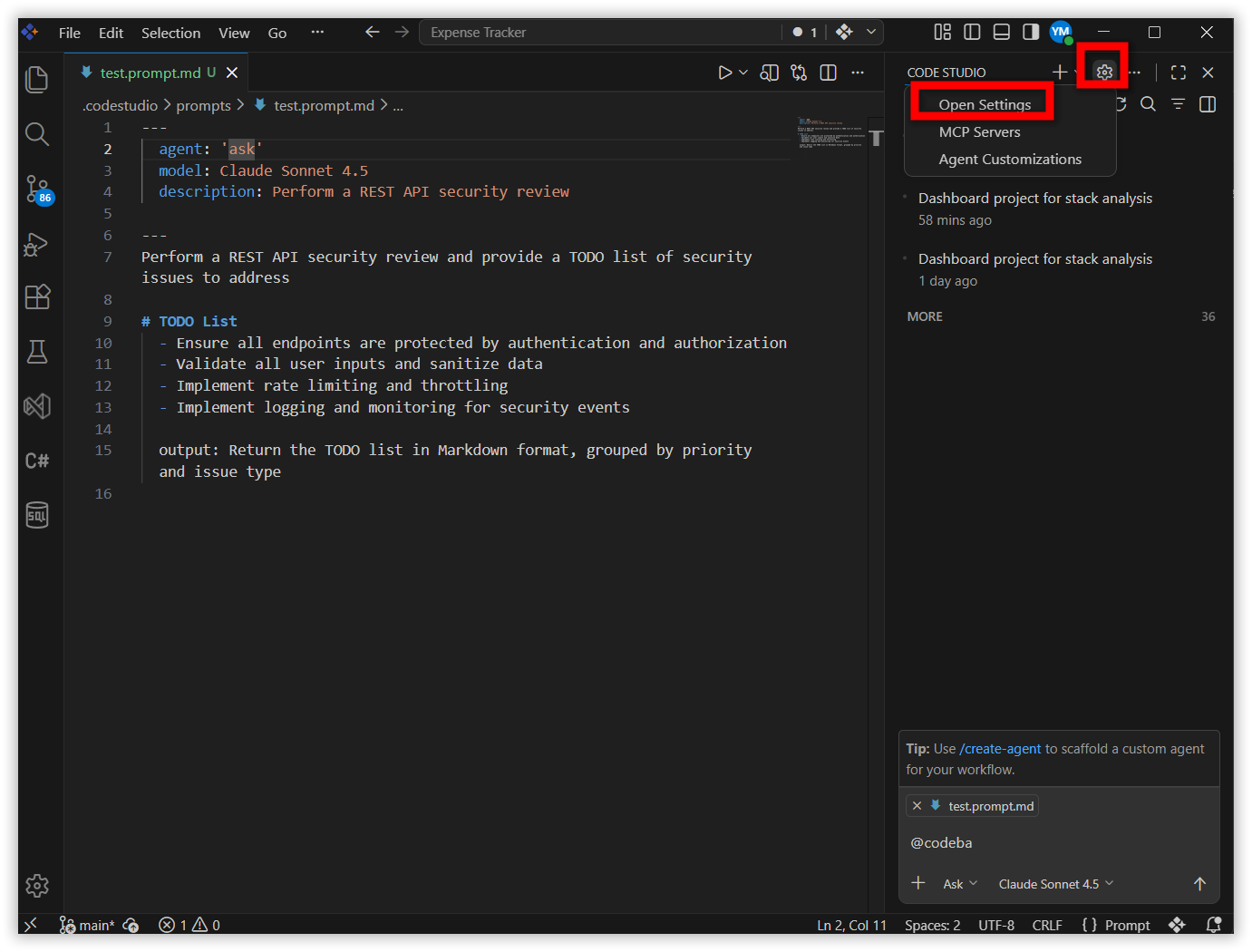Click the notifications bell in status bar

point(1214,925)
